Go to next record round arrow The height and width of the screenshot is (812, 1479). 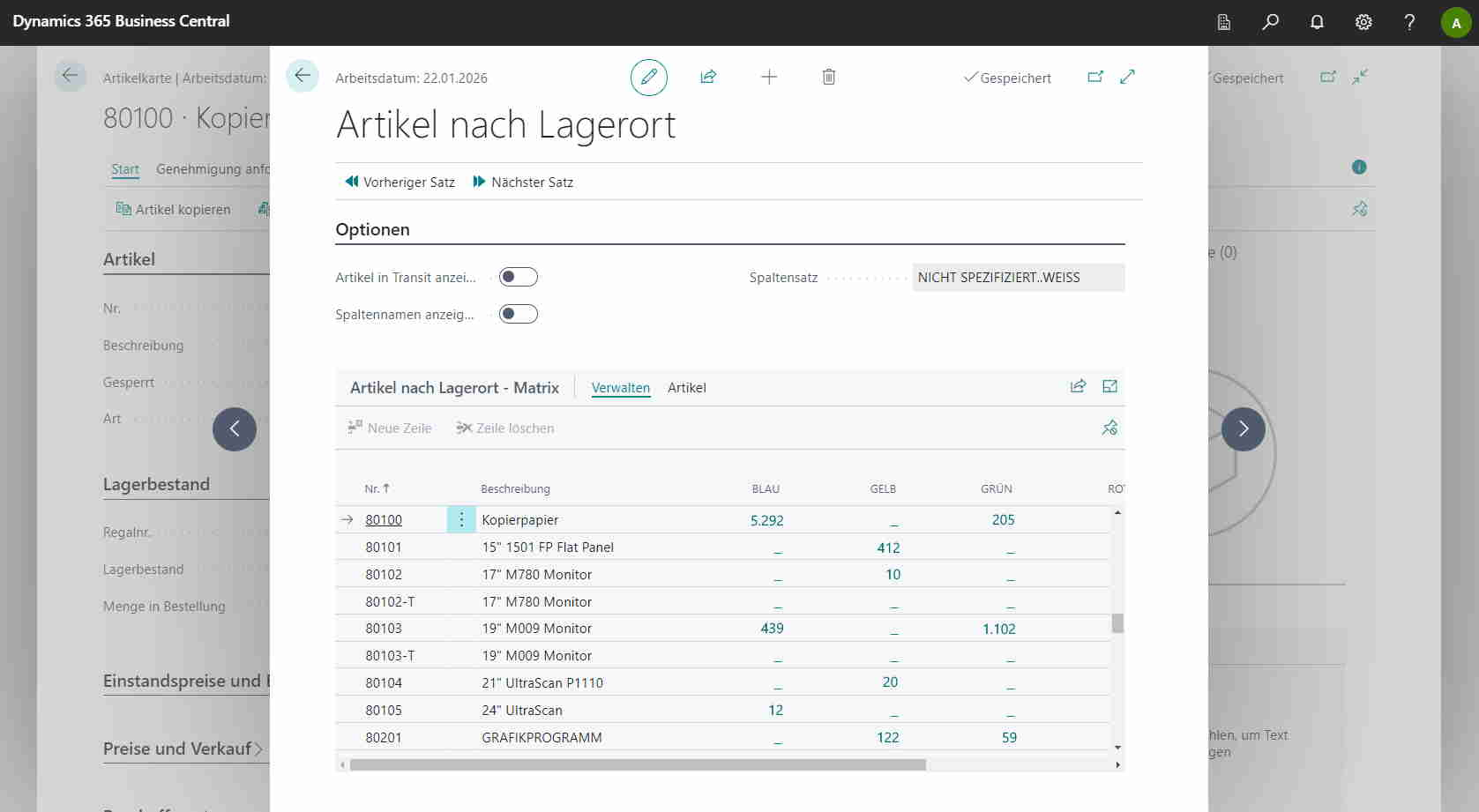(x=1244, y=429)
